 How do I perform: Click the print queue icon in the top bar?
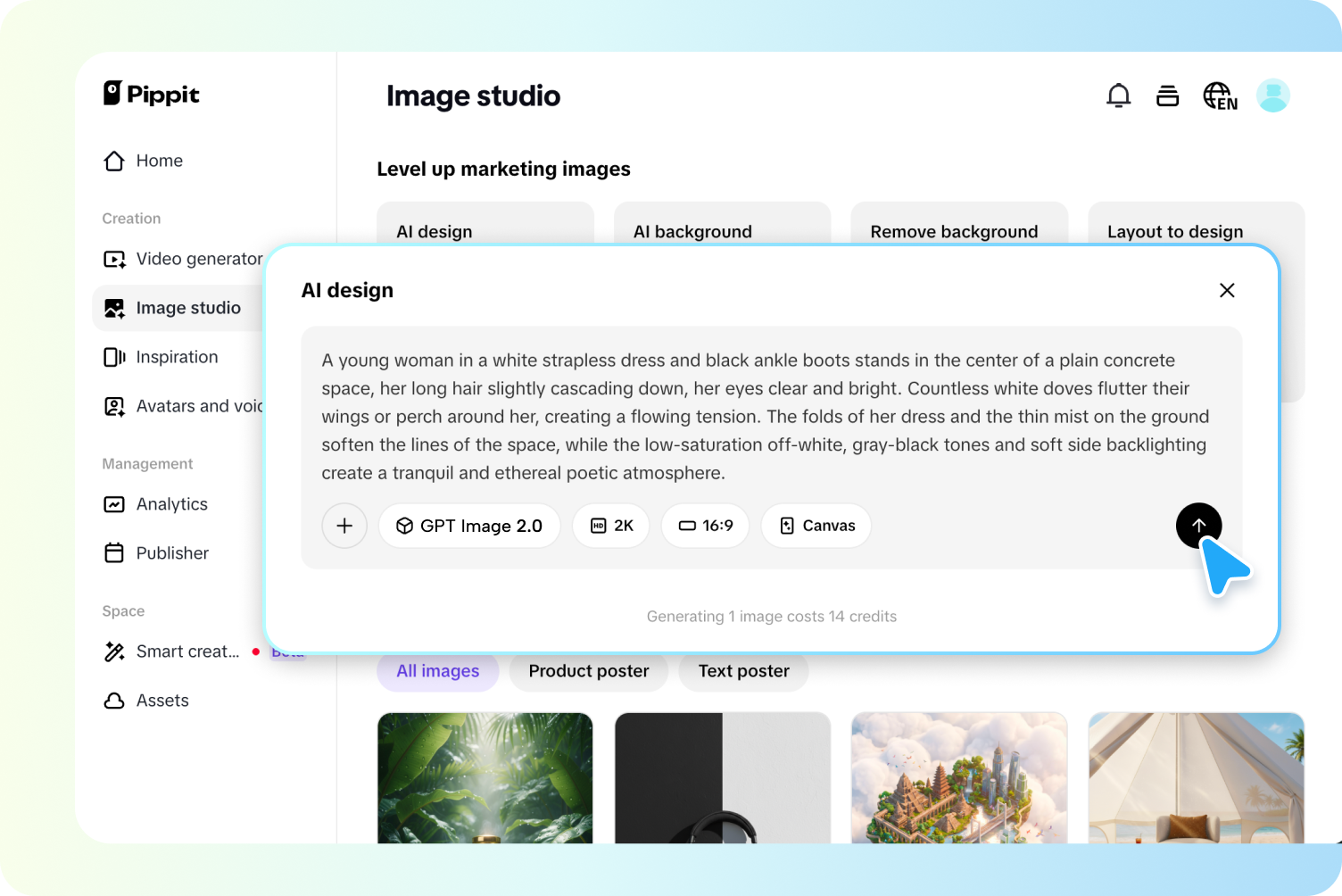pos(1167,95)
